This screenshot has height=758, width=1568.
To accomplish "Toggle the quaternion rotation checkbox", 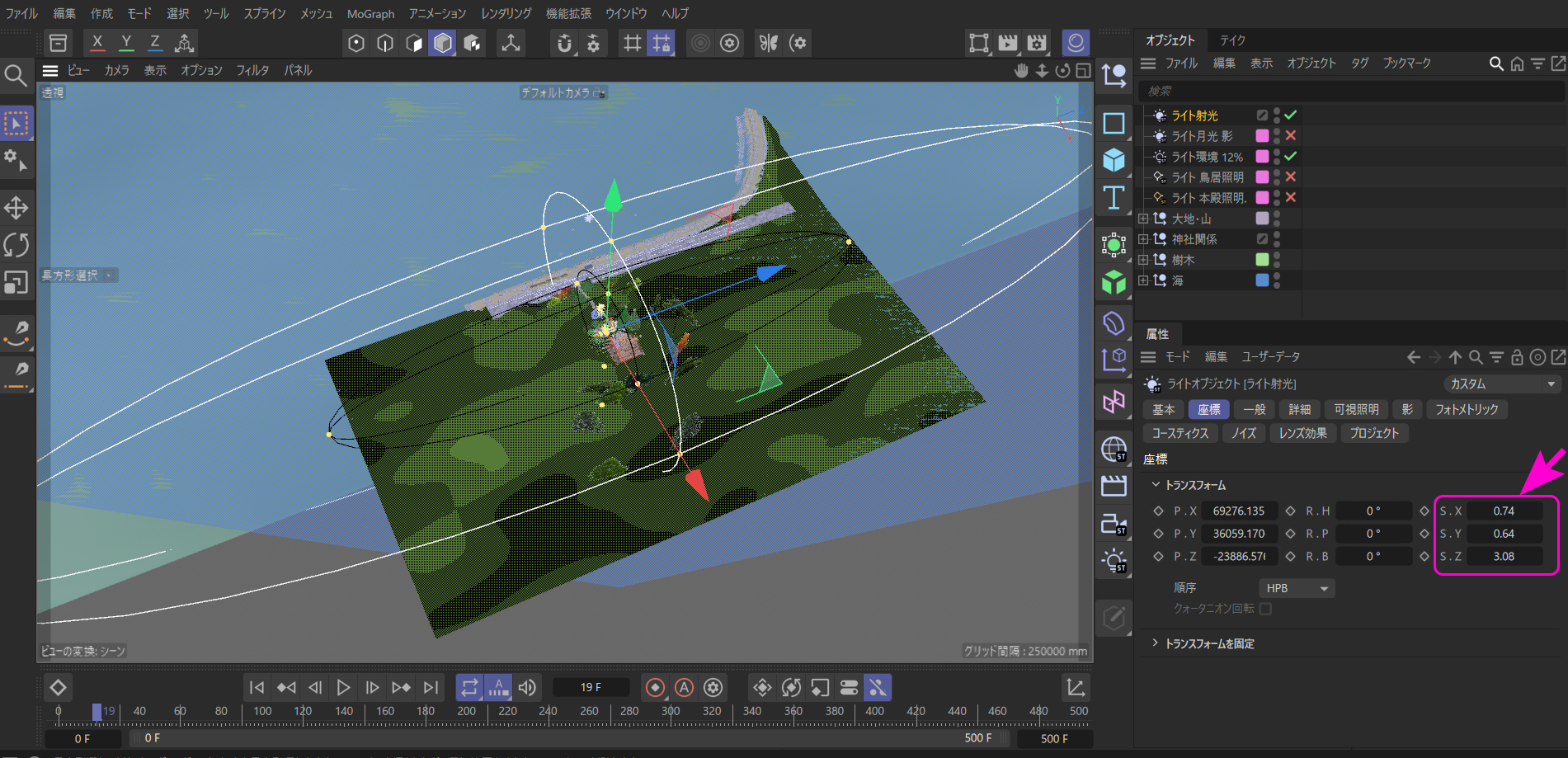I will click(x=1265, y=609).
